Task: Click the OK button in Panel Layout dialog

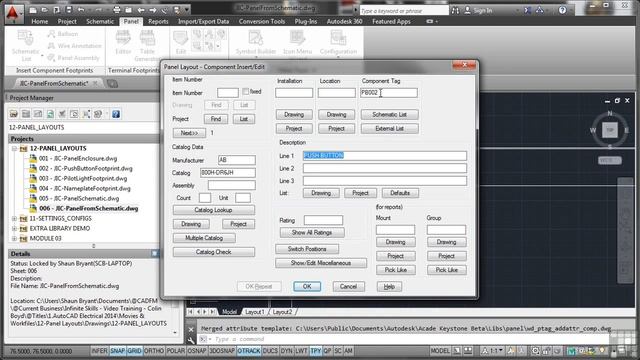Action: [x=307, y=287]
